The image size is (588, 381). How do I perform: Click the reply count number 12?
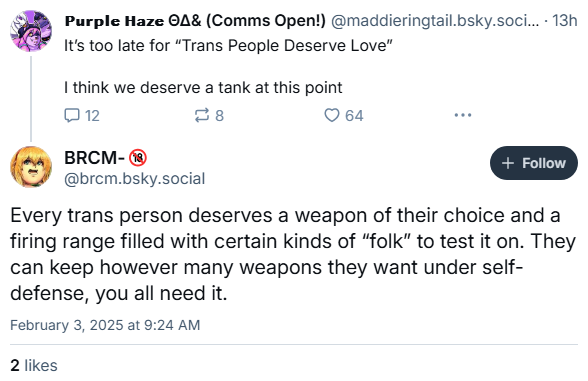point(92,116)
